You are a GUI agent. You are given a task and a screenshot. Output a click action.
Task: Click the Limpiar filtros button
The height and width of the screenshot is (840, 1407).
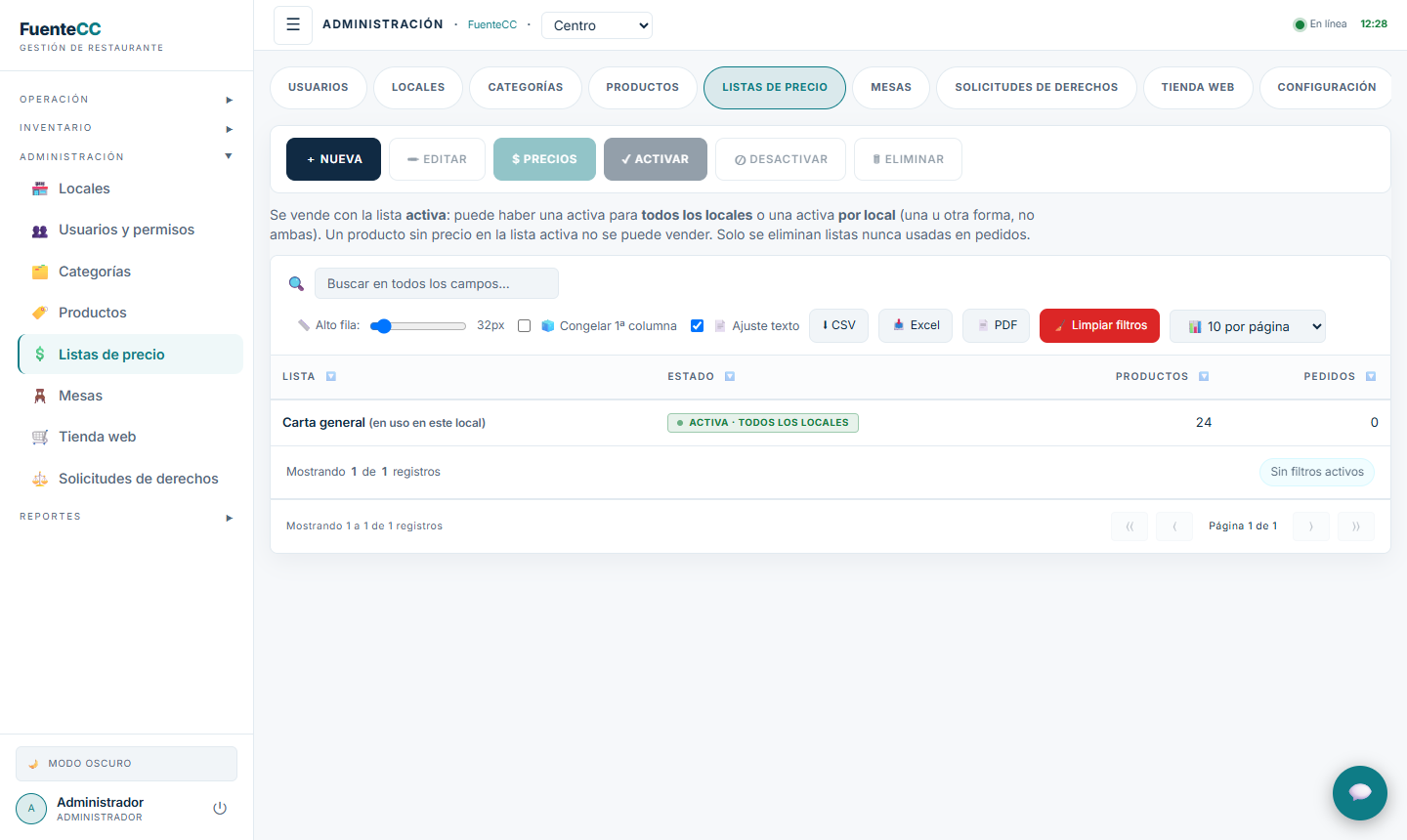point(1099,326)
